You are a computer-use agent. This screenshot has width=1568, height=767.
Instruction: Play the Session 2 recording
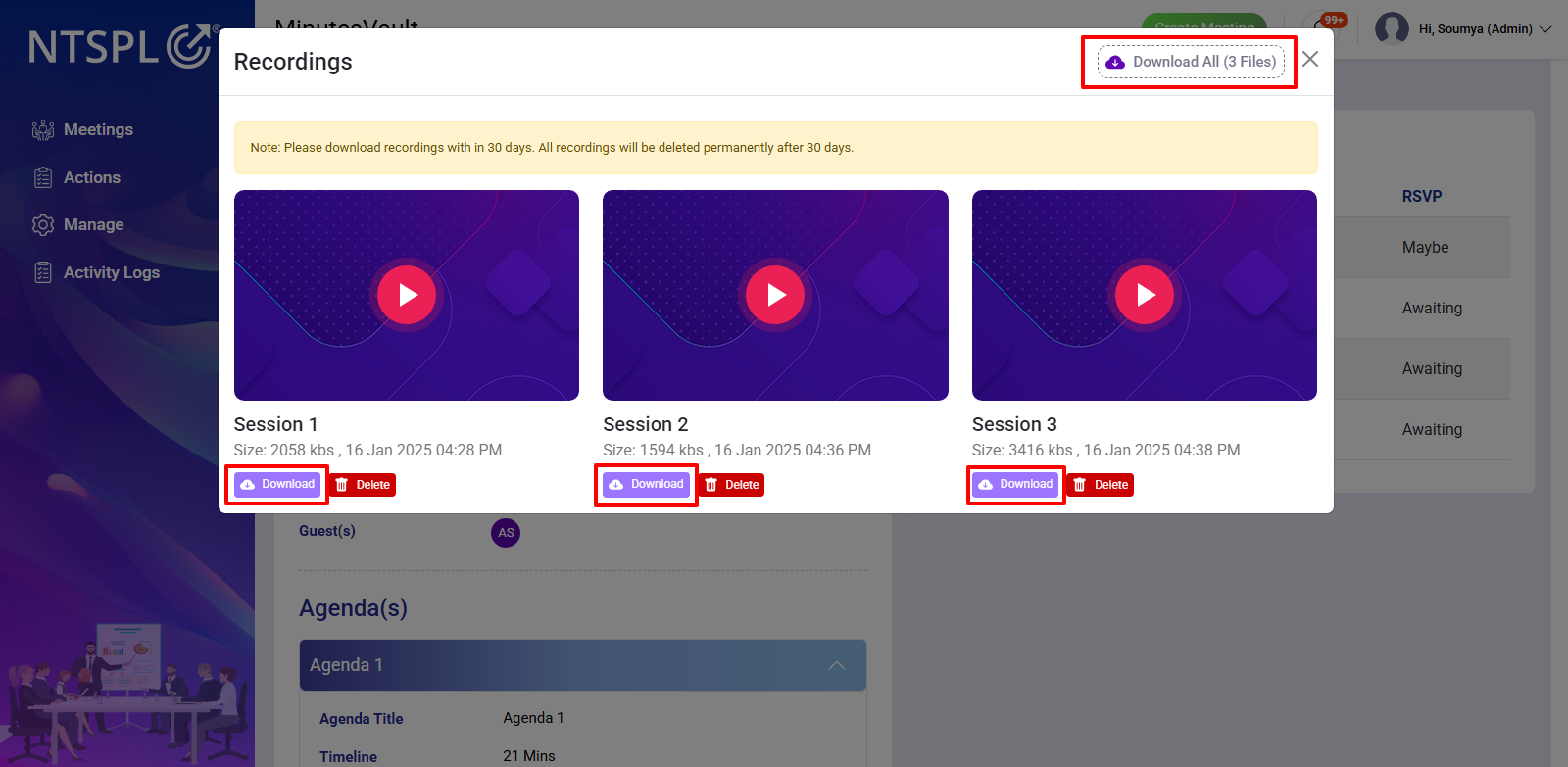pos(775,295)
